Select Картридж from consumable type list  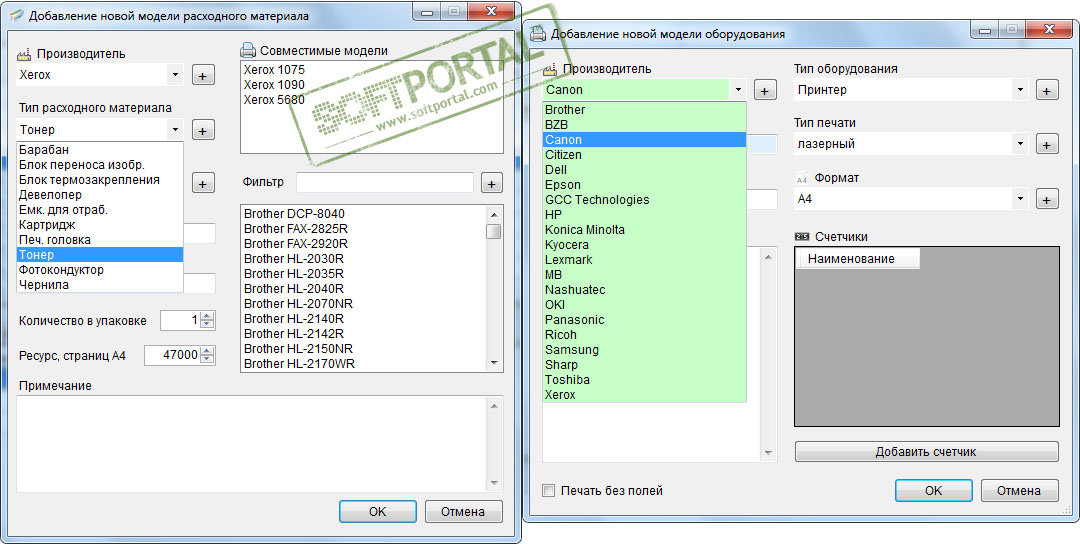[100, 224]
